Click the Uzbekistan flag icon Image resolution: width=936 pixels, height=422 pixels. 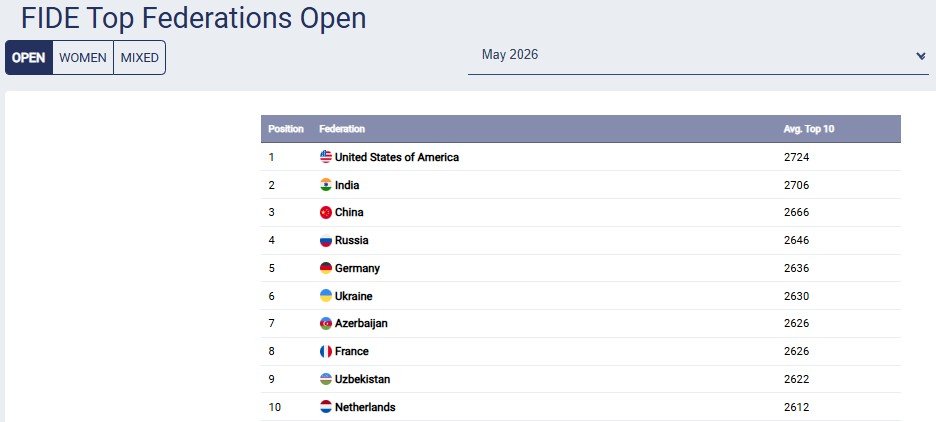tap(326, 379)
